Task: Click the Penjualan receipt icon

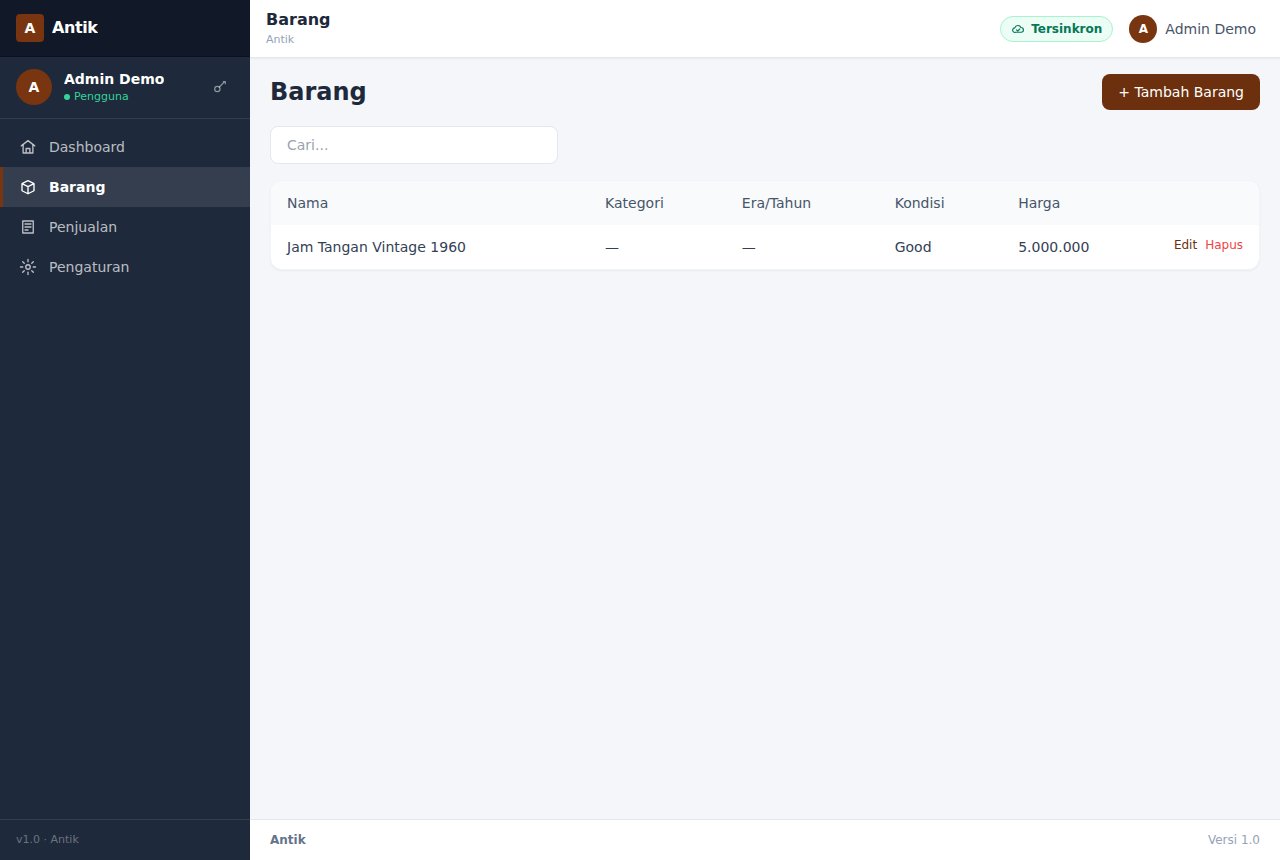Action: (x=28, y=227)
